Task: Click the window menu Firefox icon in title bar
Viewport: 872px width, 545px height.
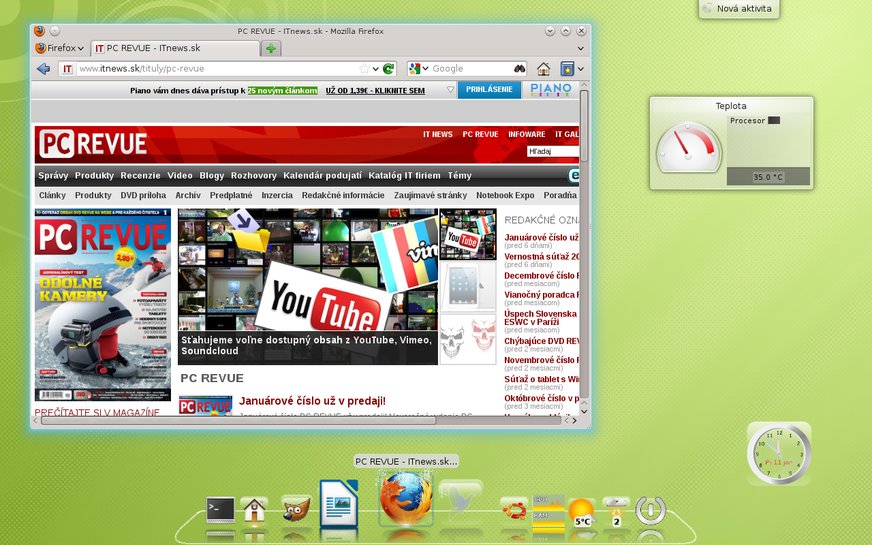Action: pos(39,31)
